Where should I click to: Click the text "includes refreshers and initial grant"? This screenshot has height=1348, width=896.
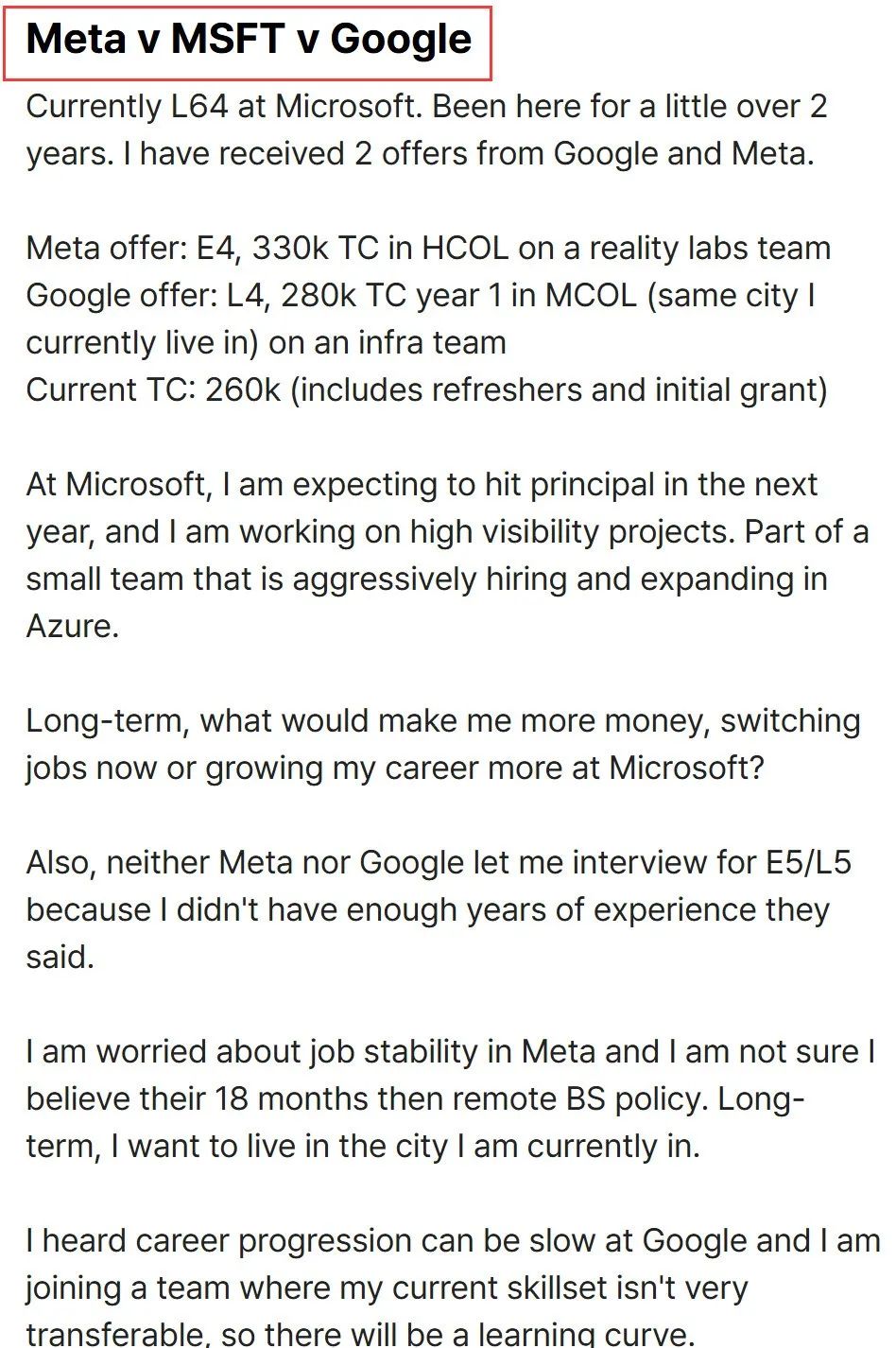[x=559, y=389]
